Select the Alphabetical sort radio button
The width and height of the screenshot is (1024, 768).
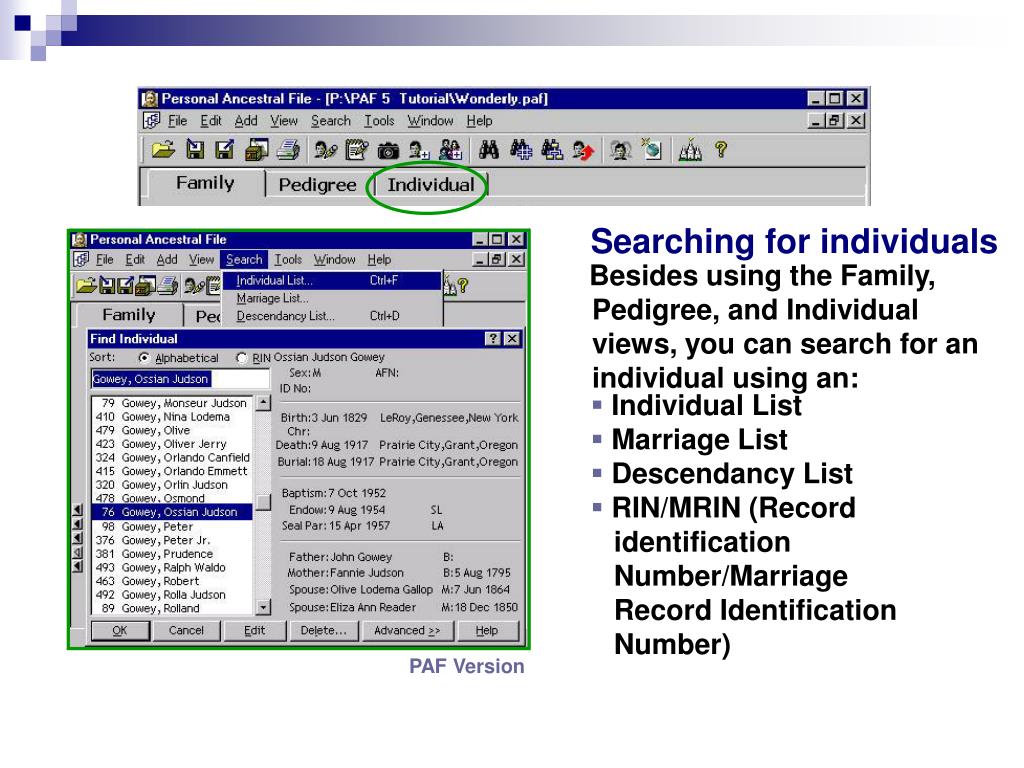coord(144,358)
